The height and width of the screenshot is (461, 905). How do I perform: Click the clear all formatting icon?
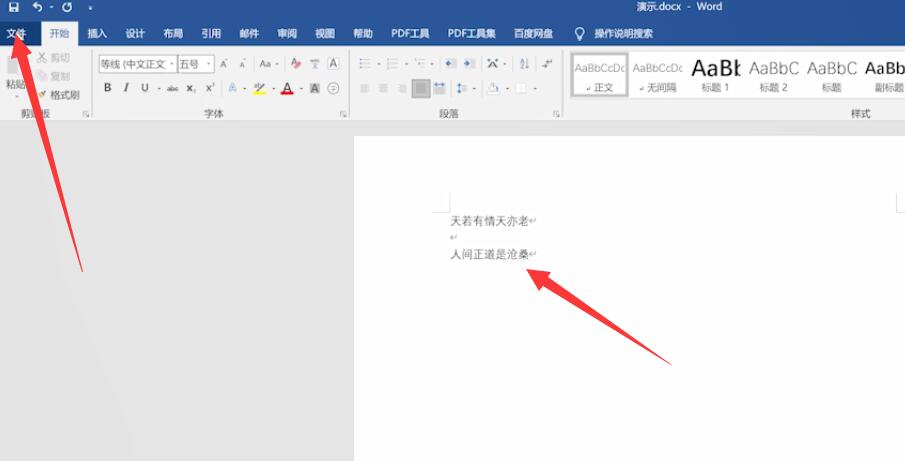296,63
